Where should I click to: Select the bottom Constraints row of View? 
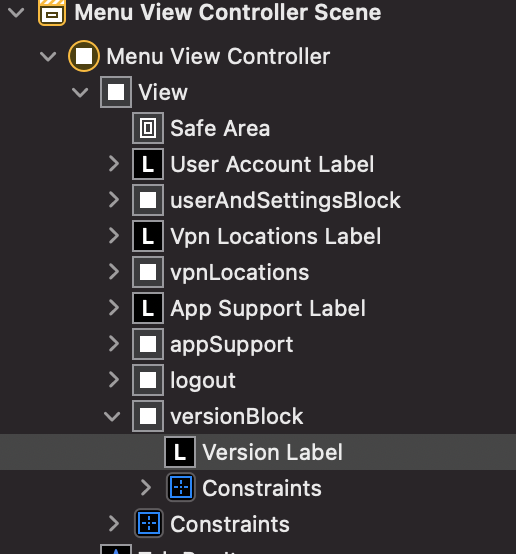[258, 524]
